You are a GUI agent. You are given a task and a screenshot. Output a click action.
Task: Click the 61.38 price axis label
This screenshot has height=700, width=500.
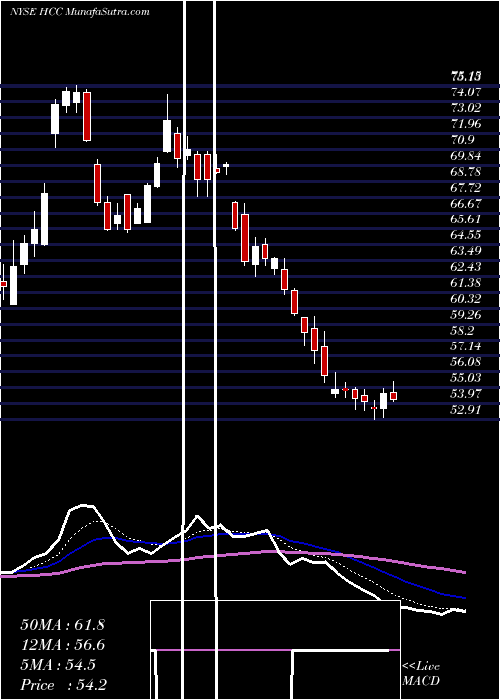click(x=466, y=283)
